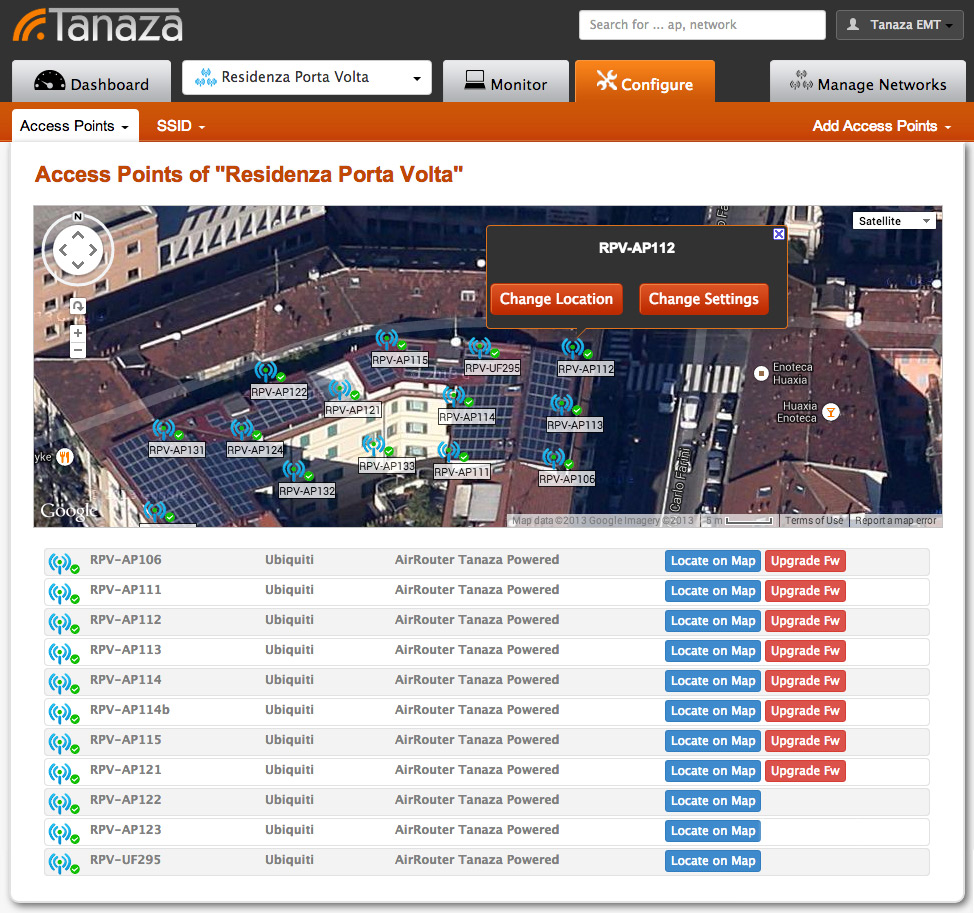Open the map Terms of Use link

tap(814, 520)
